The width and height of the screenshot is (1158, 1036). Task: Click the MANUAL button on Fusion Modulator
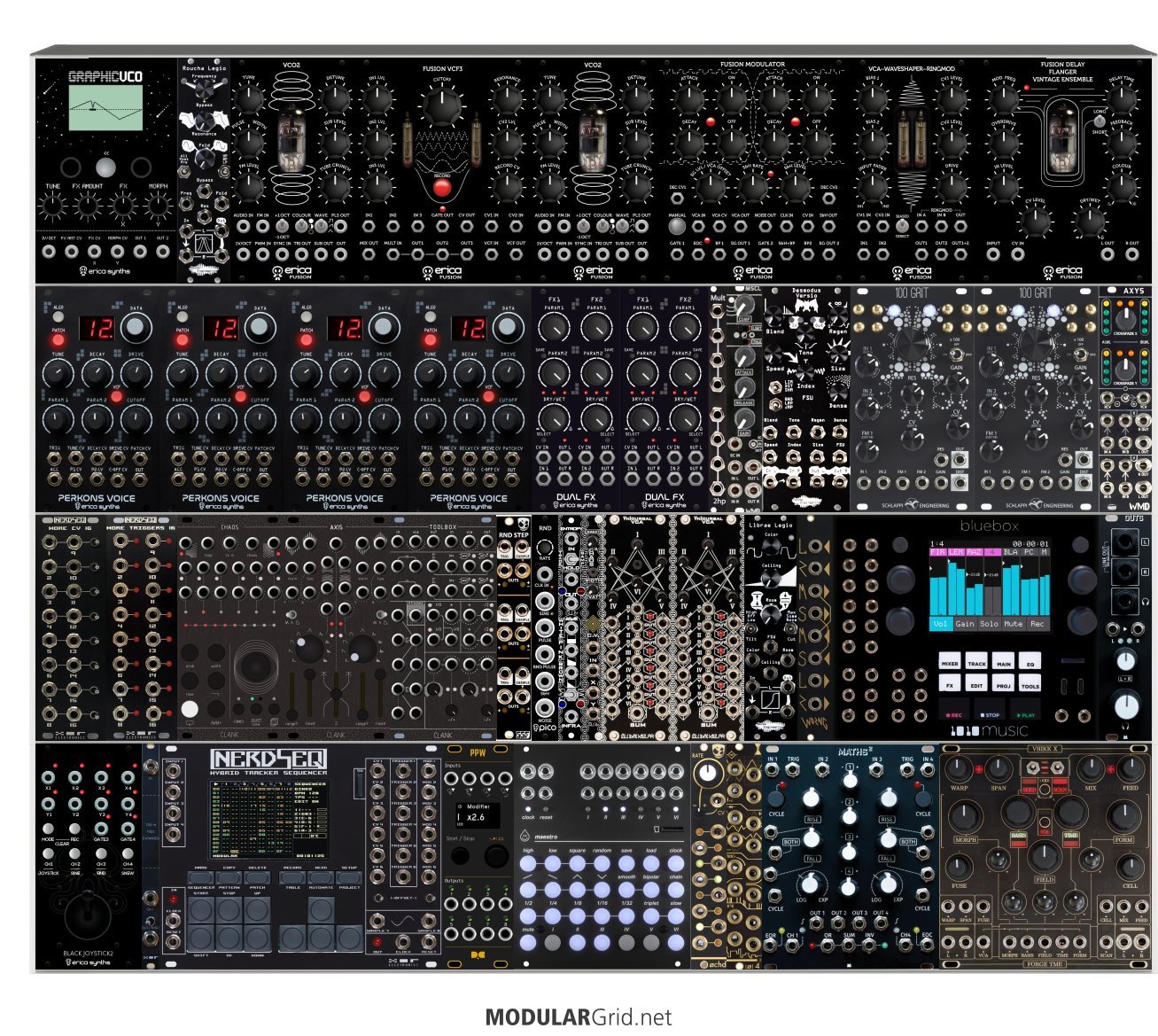(x=677, y=225)
